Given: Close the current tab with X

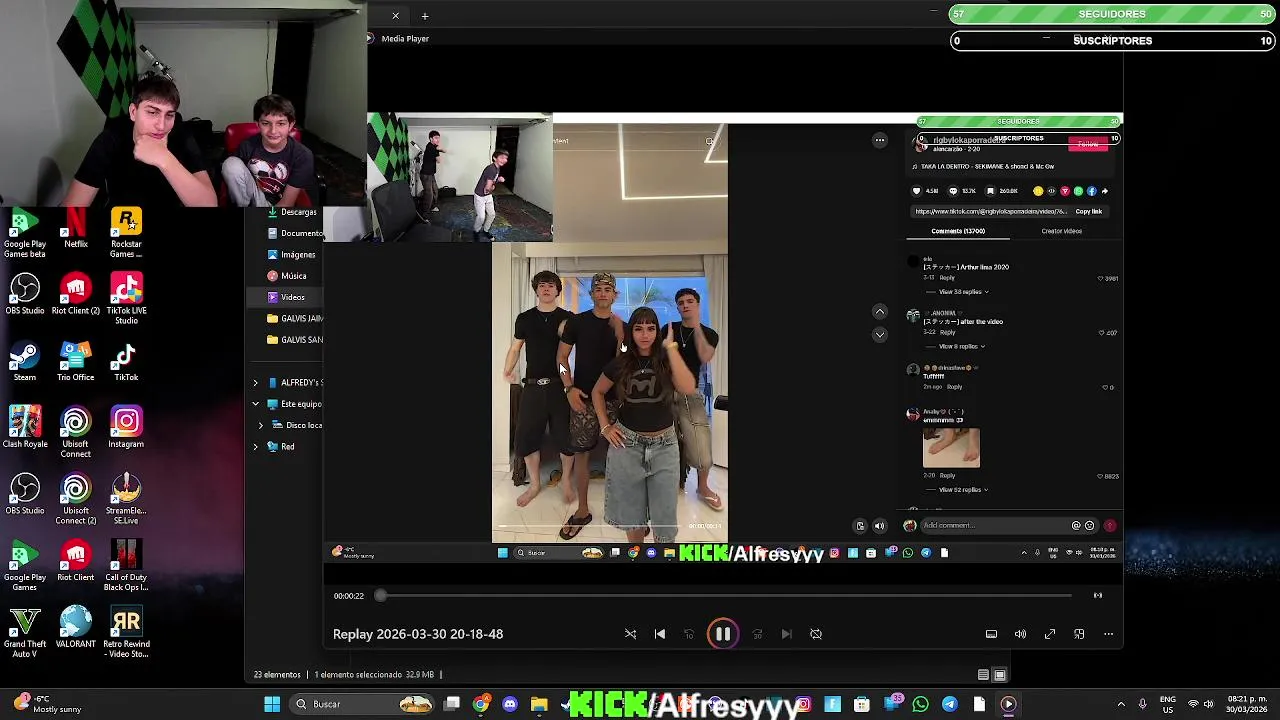Looking at the screenshot, I should tap(396, 16).
